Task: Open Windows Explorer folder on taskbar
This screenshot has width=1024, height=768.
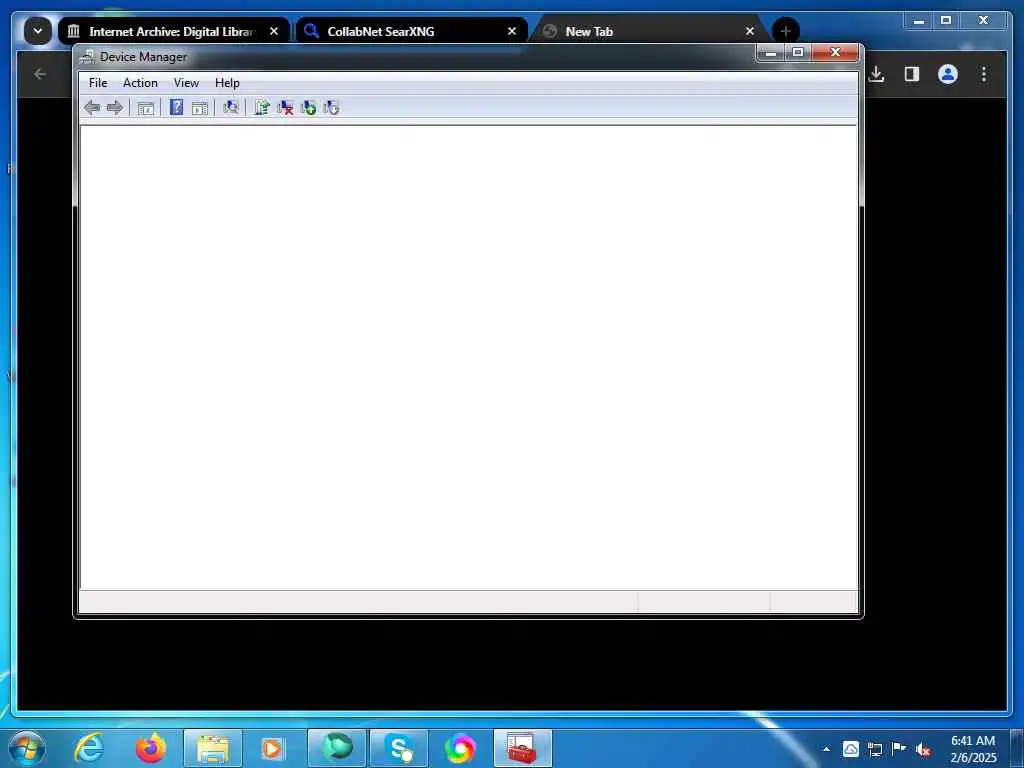Action: coord(213,748)
